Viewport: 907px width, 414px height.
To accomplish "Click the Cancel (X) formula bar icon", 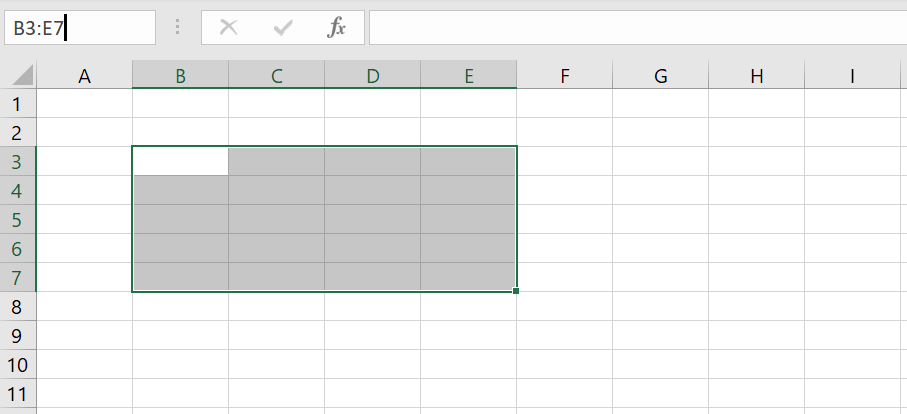I will pyautogui.click(x=228, y=28).
